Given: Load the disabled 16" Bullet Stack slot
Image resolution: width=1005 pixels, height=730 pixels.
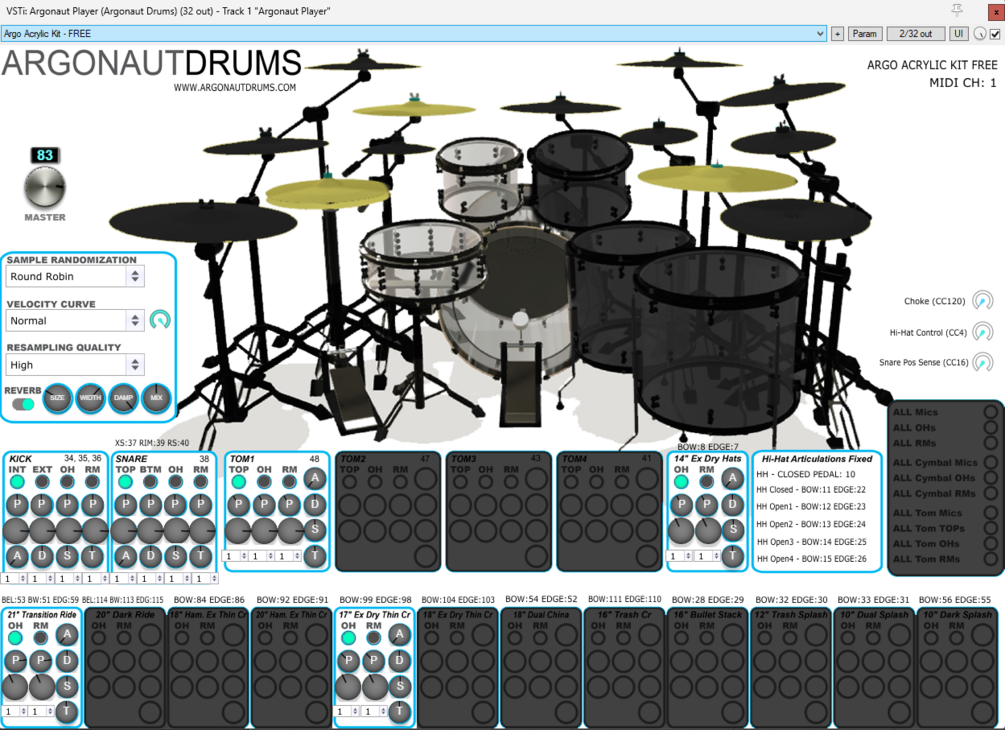Looking at the screenshot, I should coord(708,667).
